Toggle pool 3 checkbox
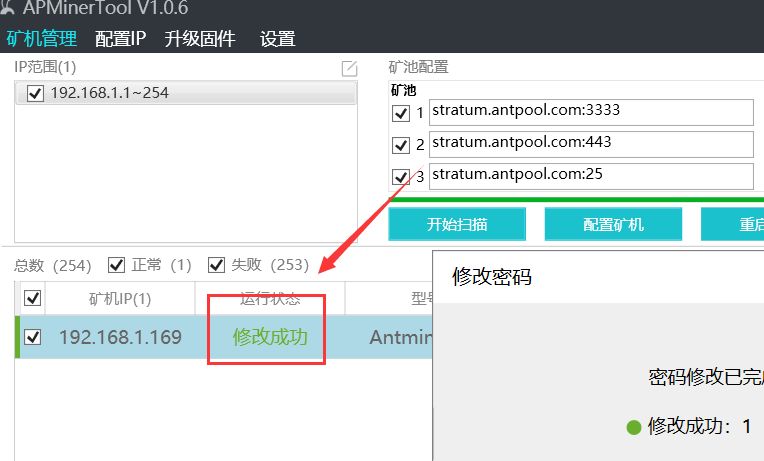 pyautogui.click(x=401, y=176)
